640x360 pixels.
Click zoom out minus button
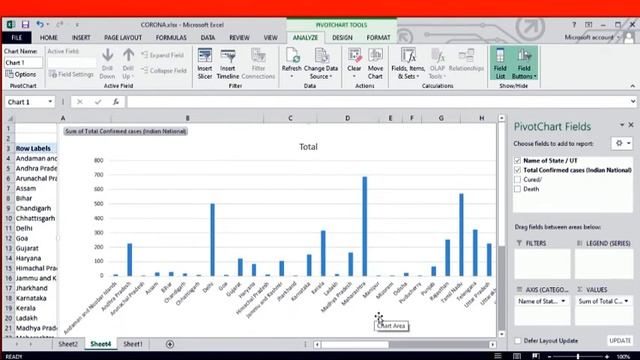coord(549,356)
